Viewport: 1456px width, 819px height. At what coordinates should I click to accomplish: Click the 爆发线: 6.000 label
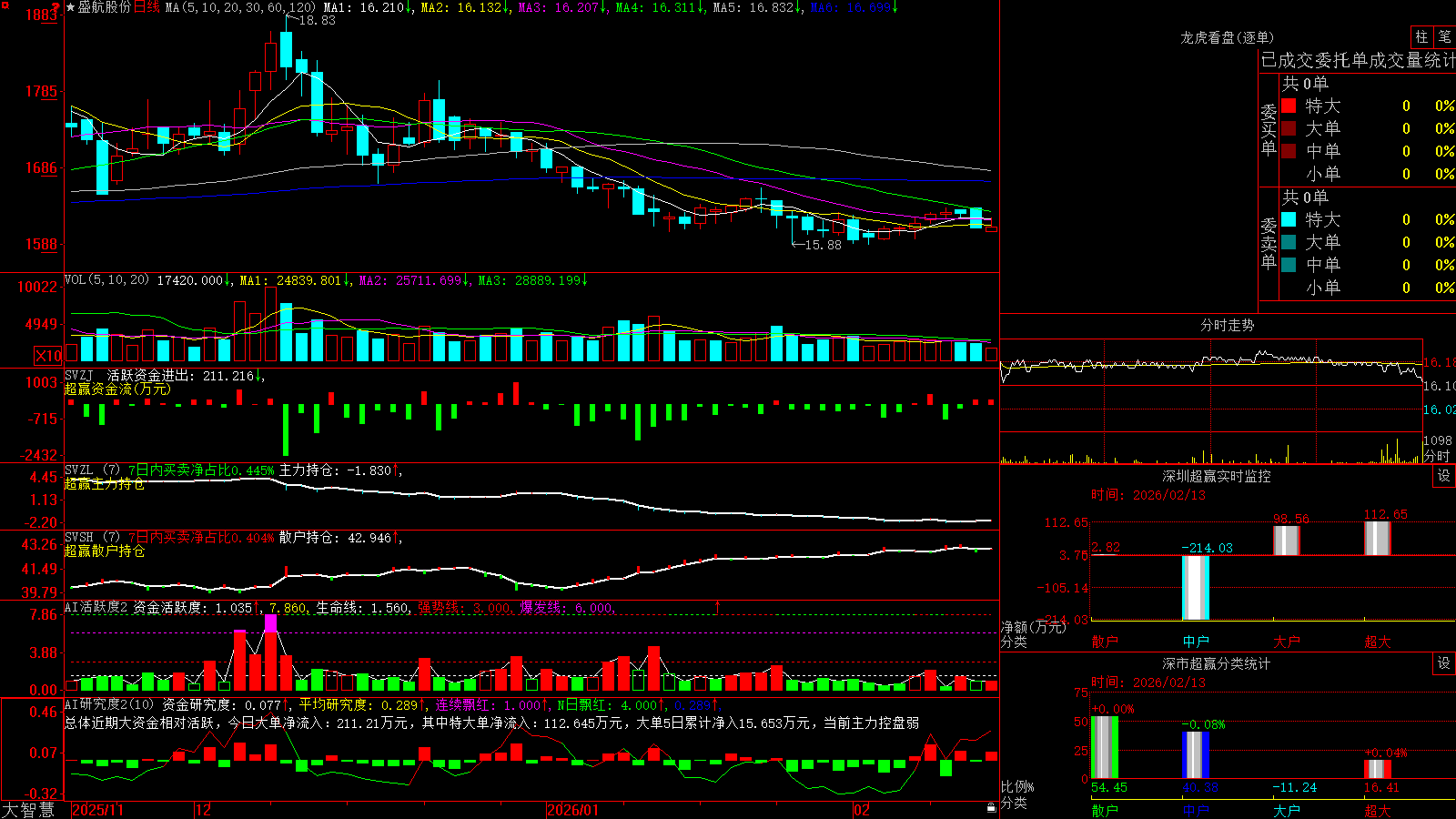[567, 607]
